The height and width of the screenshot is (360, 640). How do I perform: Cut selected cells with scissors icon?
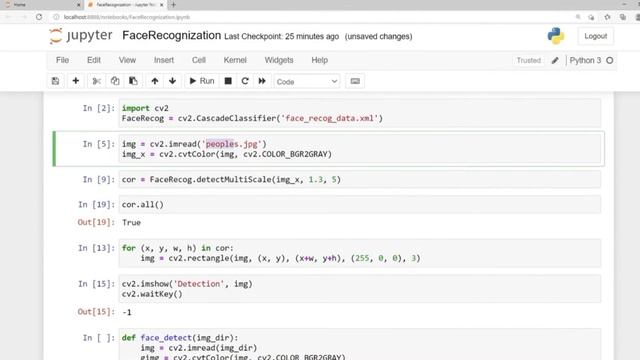pos(96,81)
